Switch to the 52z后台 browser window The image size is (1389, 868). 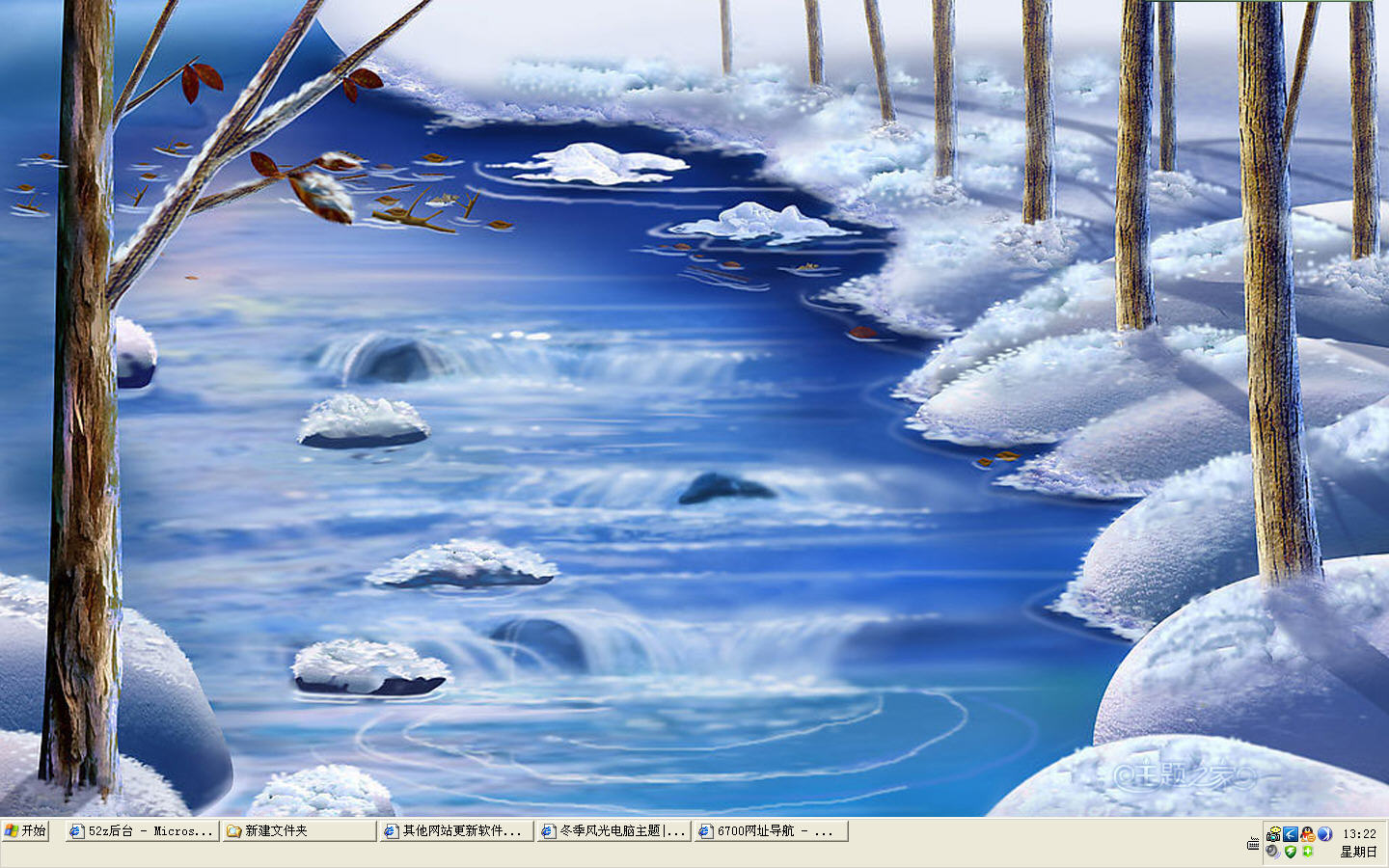(x=141, y=830)
